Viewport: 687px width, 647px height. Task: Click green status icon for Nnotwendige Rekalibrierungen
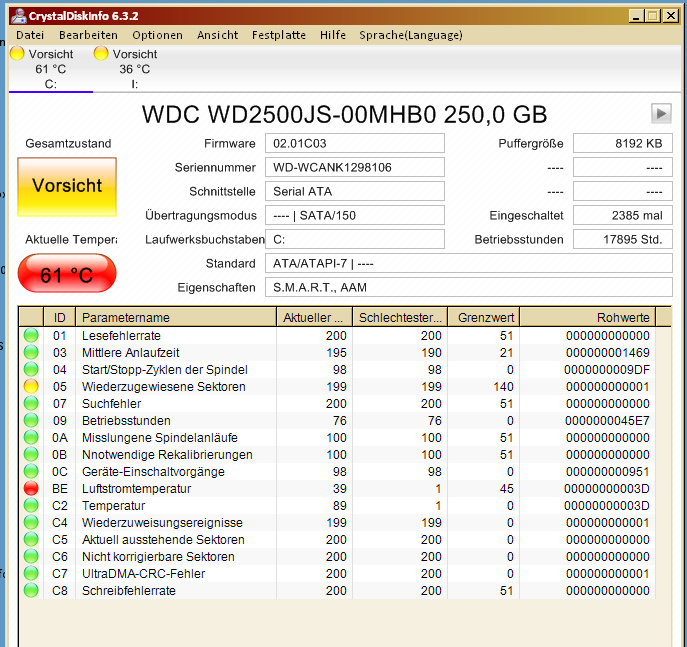pyautogui.click(x=31, y=454)
